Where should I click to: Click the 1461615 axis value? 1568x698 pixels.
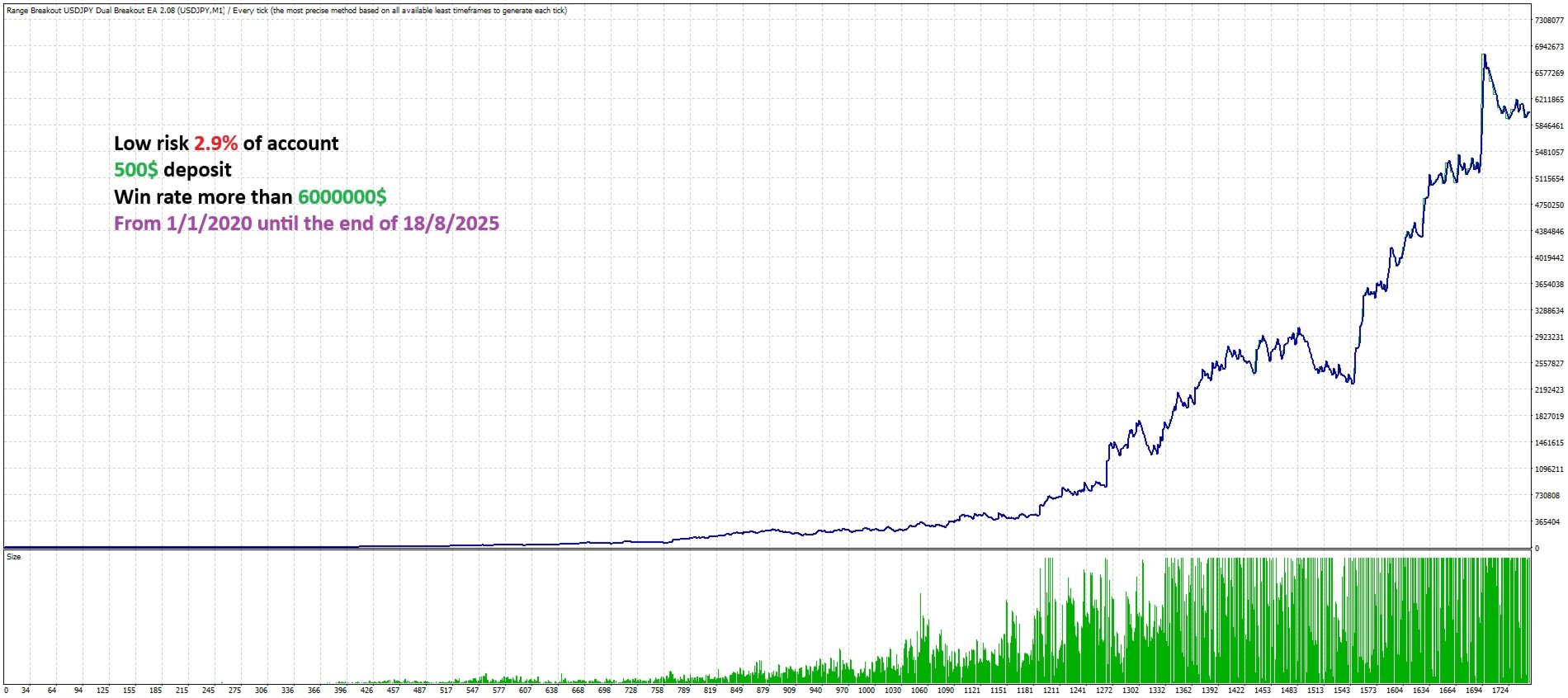1549,443
